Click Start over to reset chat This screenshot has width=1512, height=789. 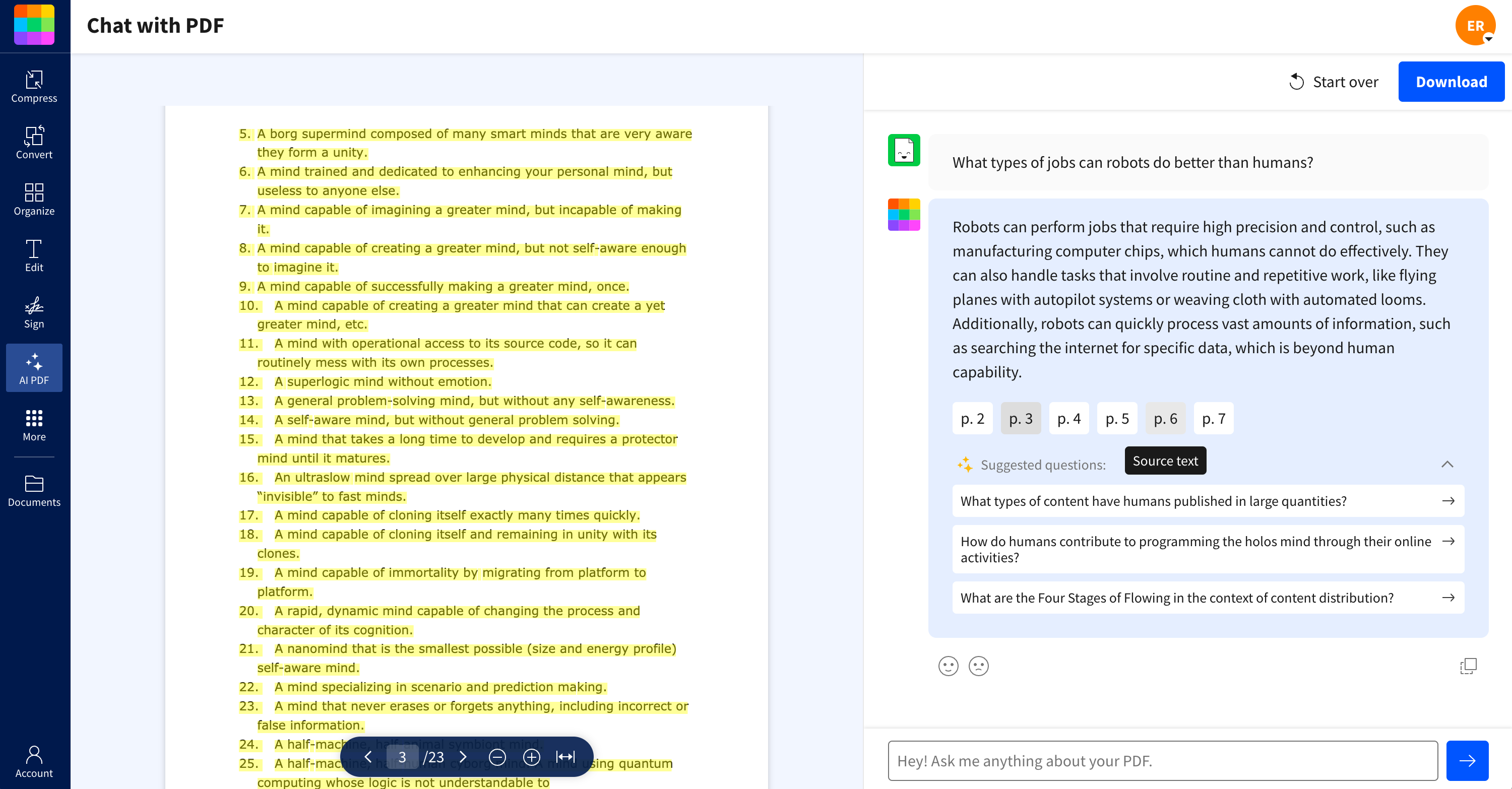pos(1334,82)
